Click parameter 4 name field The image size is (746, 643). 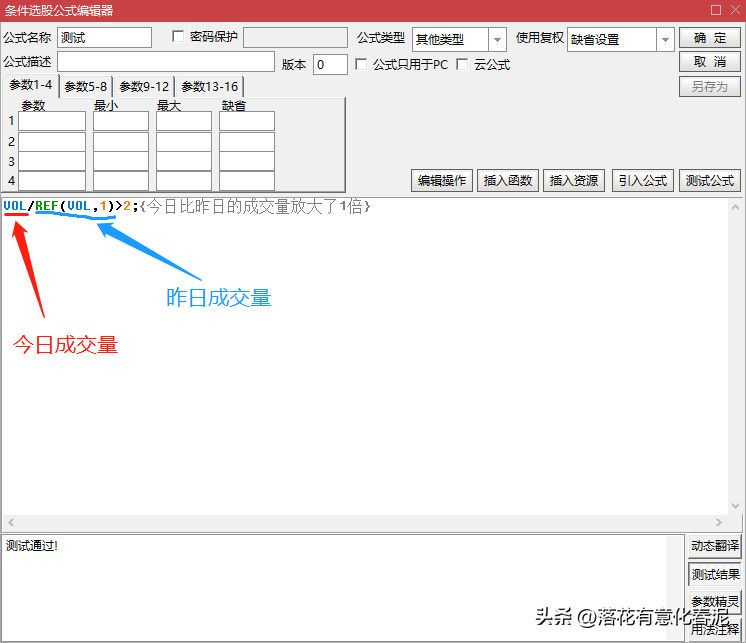pos(52,181)
